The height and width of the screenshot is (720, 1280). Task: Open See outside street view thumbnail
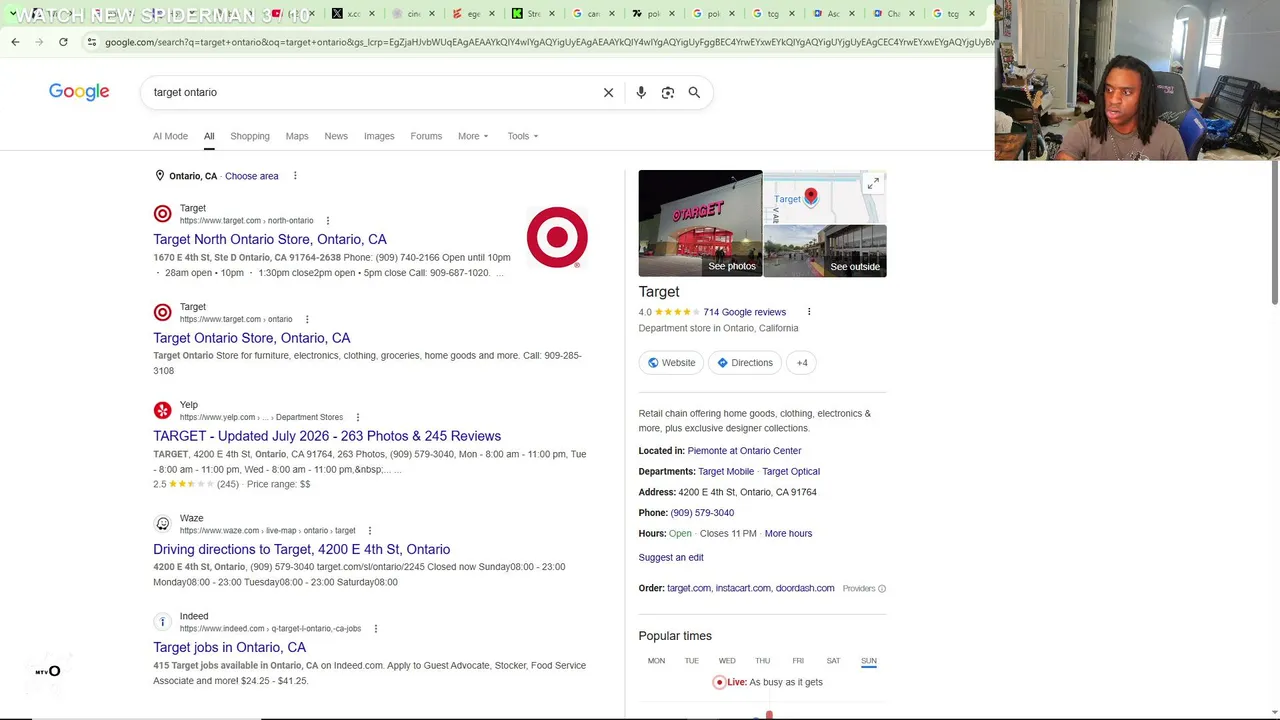coord(825,251)
